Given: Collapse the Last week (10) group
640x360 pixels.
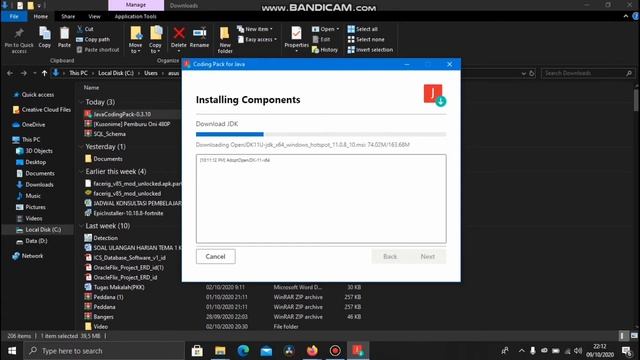Looking at the screenshot, I should [82, 226].
